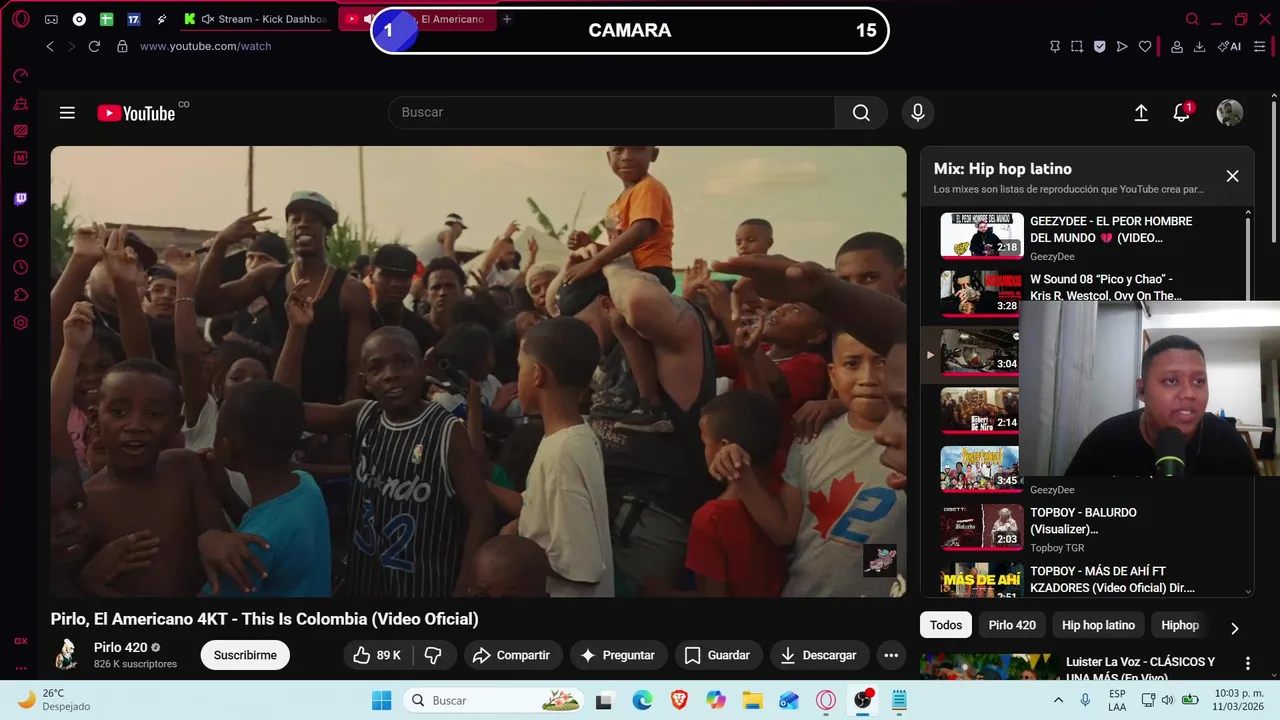The width and height of the screenshot is (1280, 720).
Task: Click the YouTube search magnifier button
Action: coord(861,112)
